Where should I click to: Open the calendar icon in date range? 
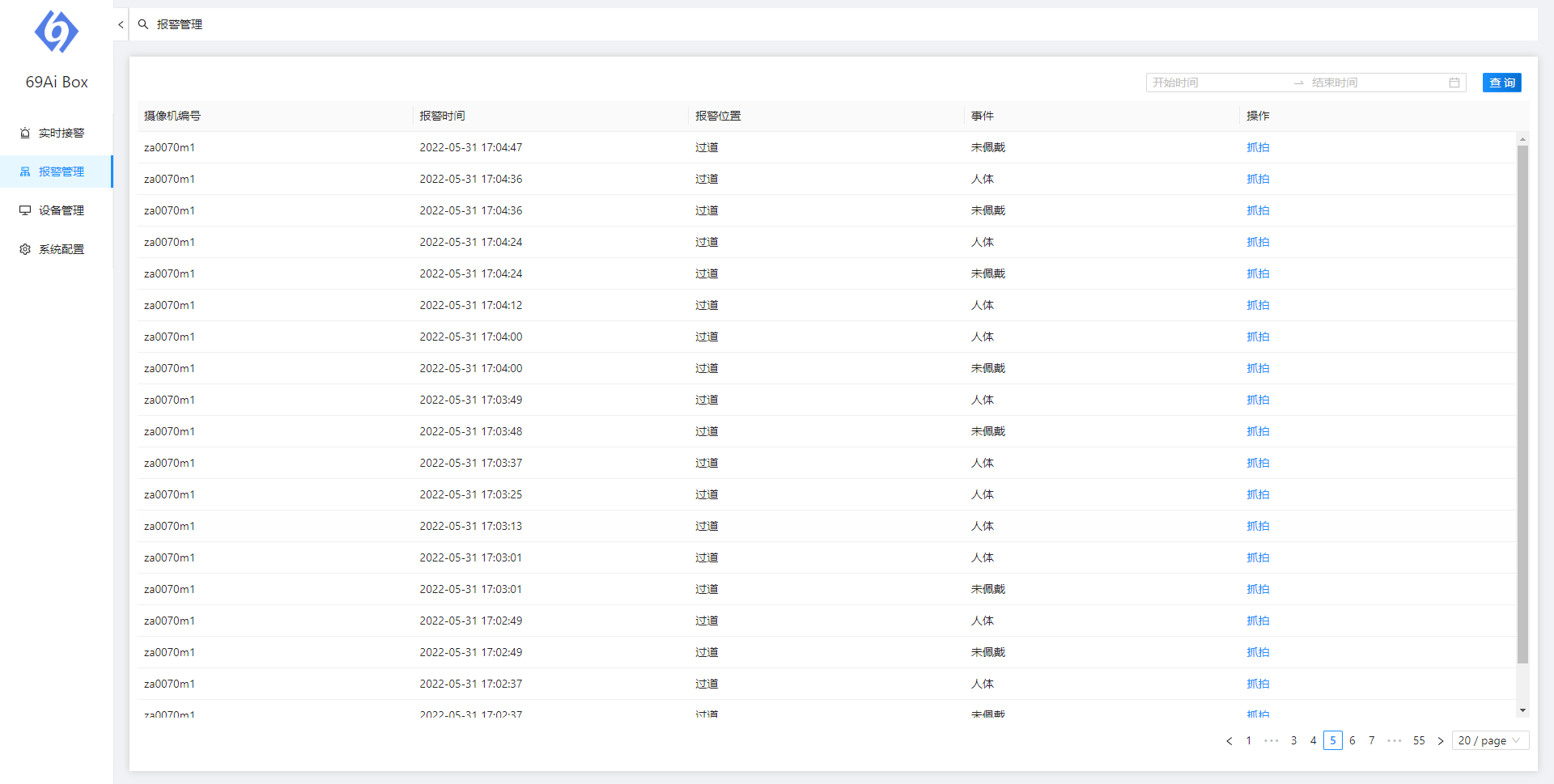(1454, 83)
